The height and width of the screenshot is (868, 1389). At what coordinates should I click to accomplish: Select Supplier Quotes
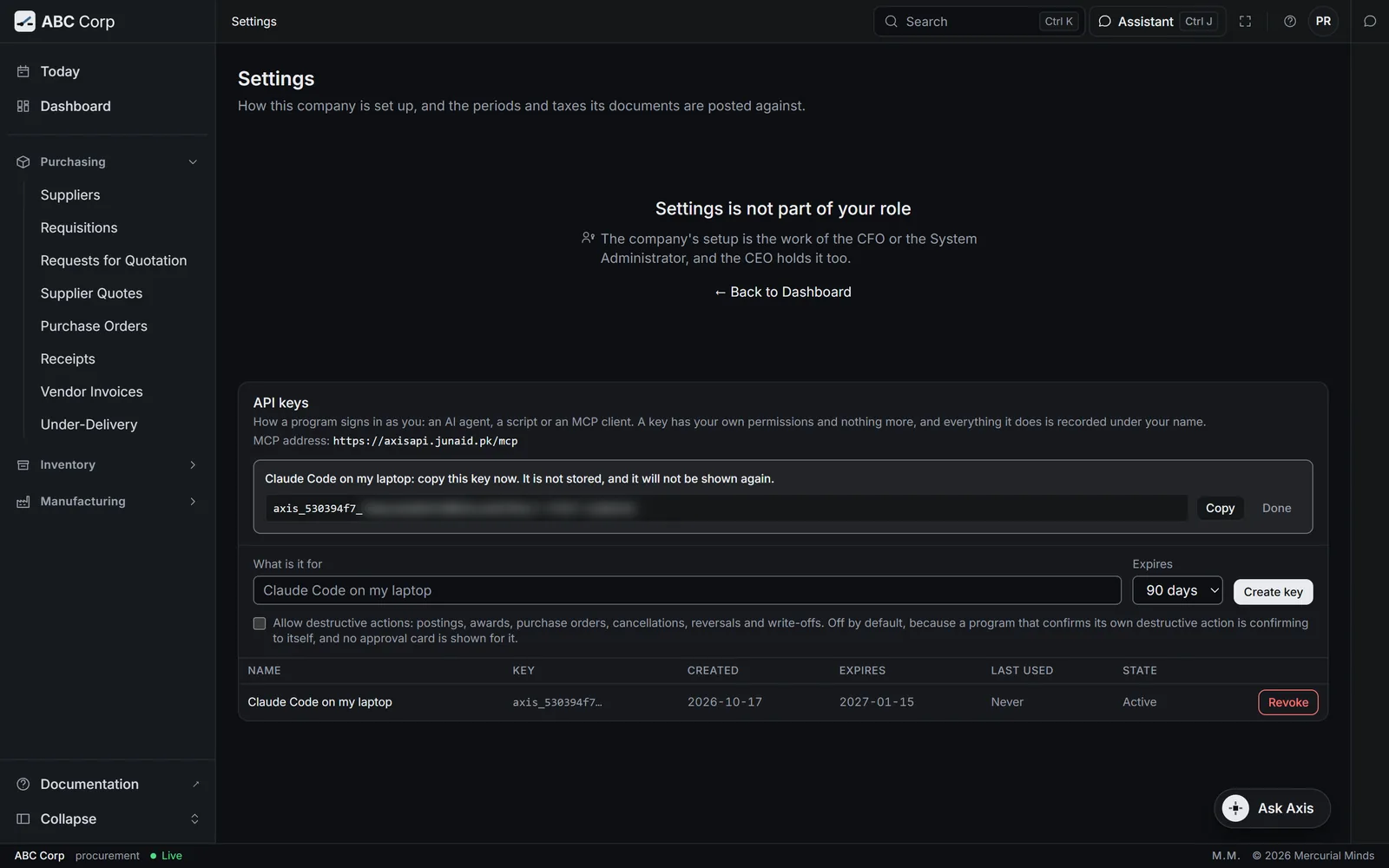click(x=91, y=293)
